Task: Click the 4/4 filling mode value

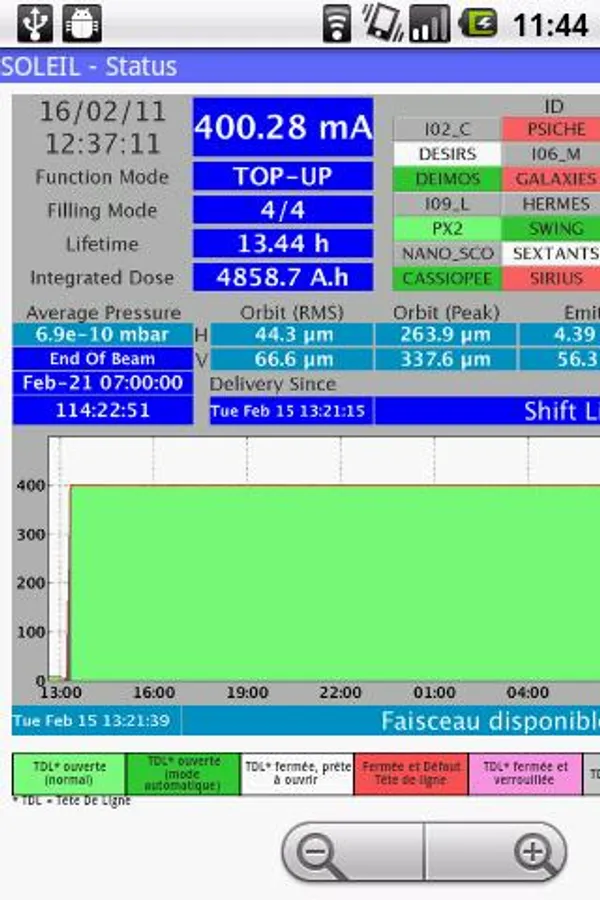Action: pyautogui.click(x=283, y=210)
